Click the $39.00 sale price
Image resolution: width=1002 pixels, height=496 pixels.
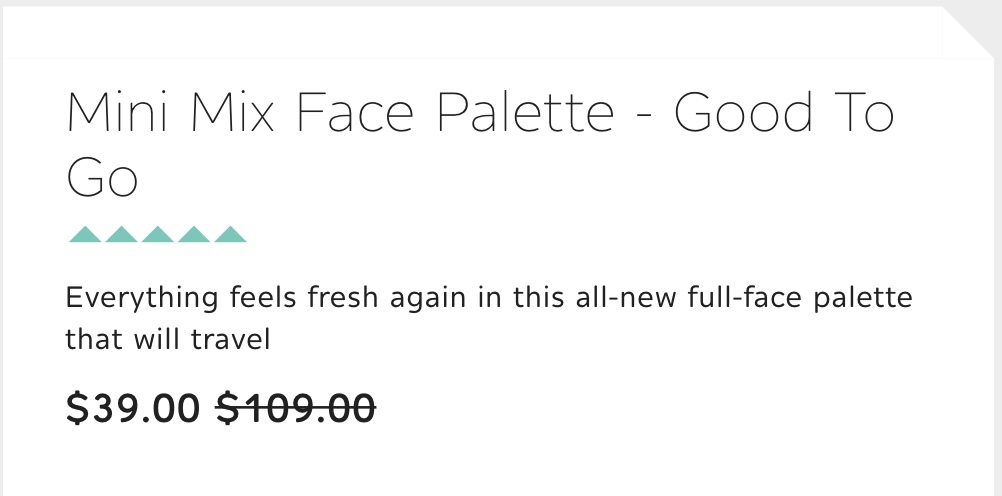[x=133, y=408]
